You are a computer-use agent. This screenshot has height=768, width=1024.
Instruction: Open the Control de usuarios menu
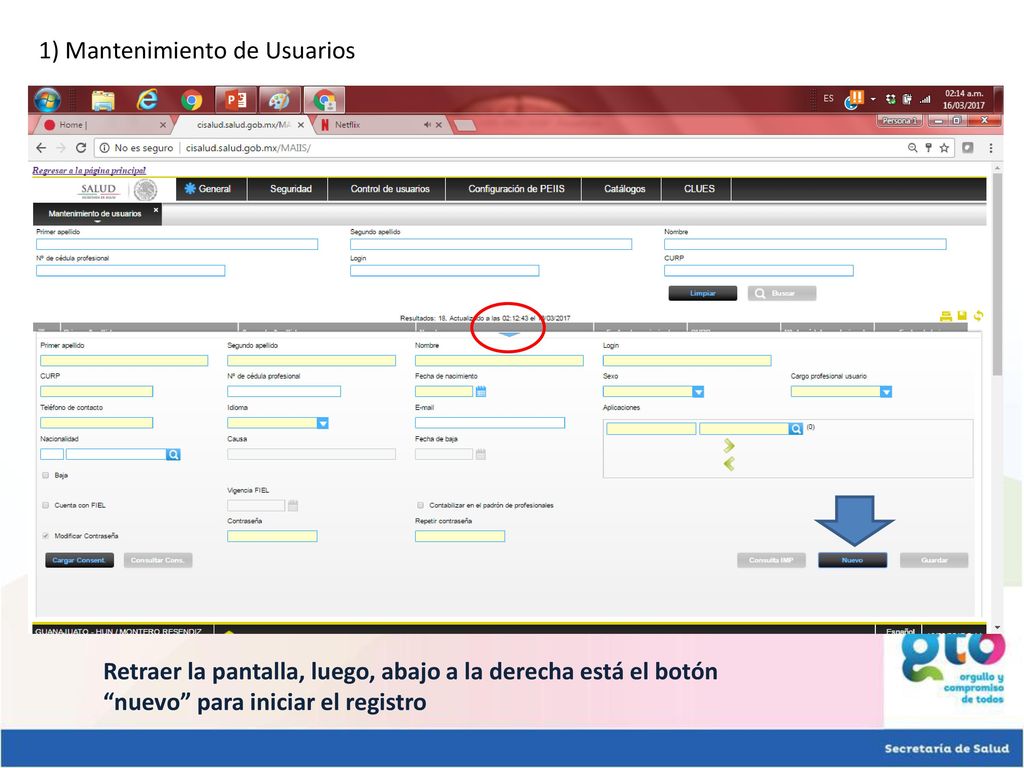pos(390,189)
